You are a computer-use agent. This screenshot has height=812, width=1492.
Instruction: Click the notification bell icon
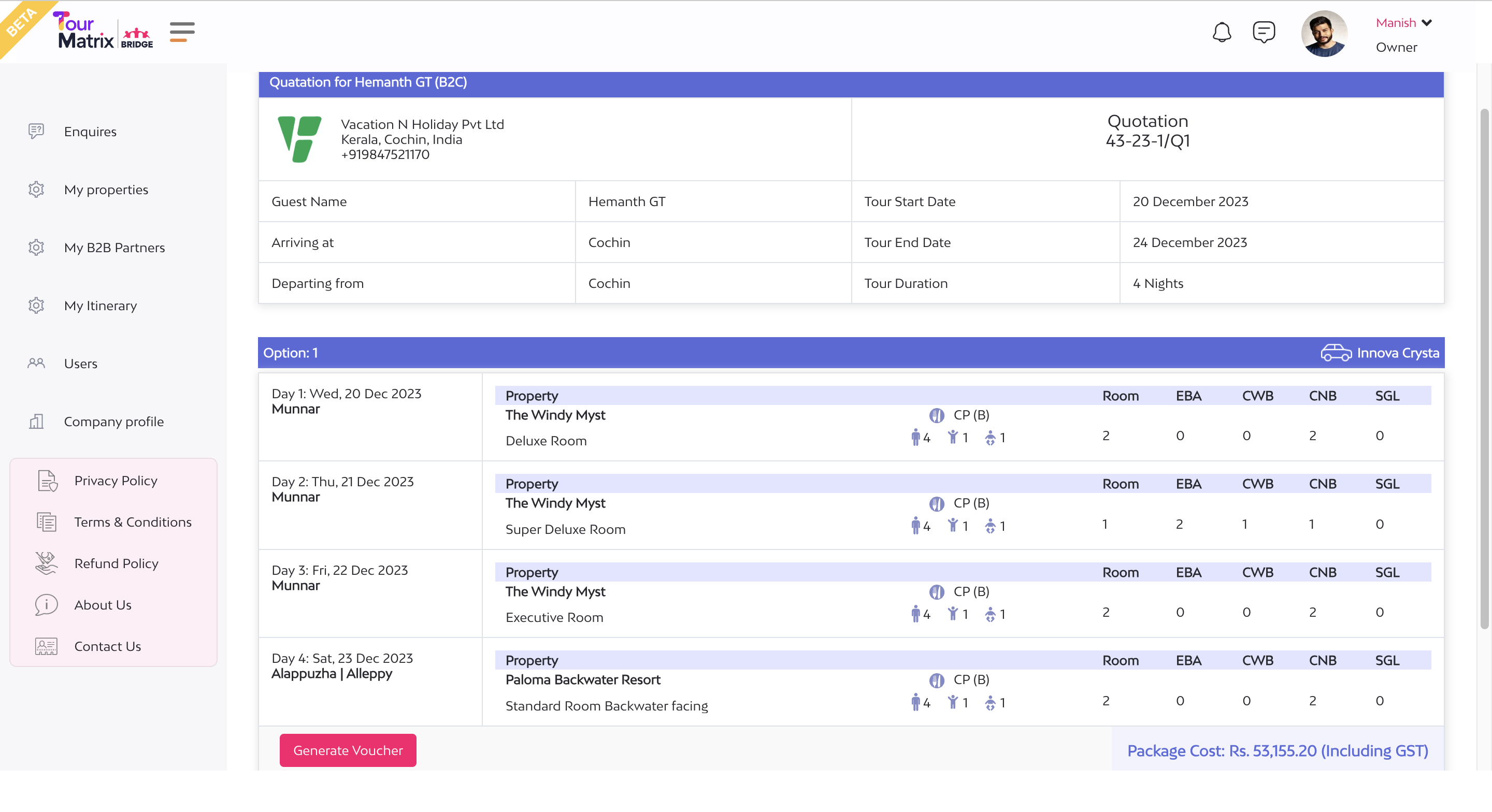1222,32
